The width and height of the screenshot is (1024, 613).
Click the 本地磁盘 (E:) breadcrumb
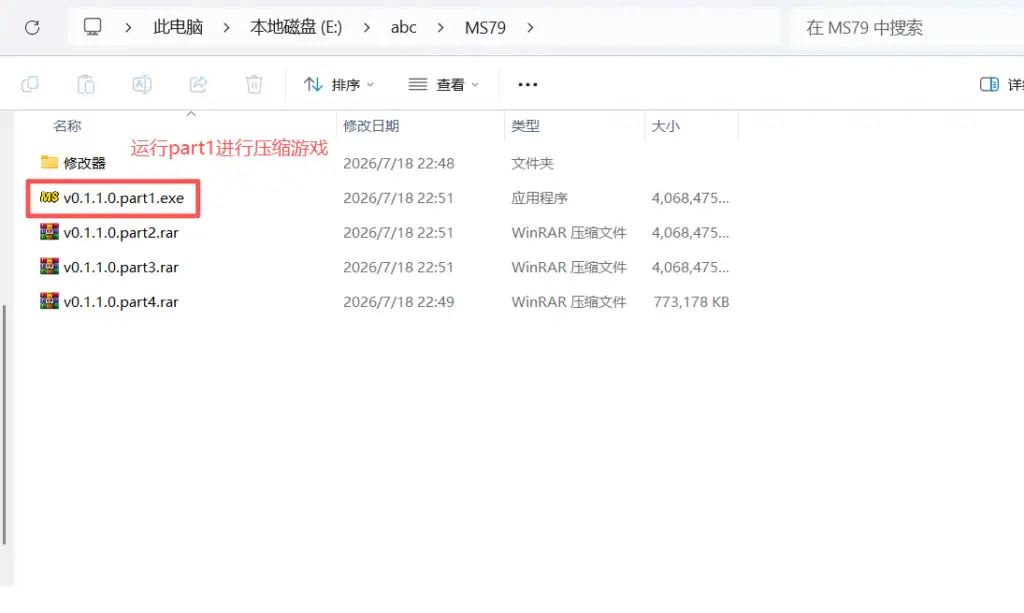(x=296, y=27)
